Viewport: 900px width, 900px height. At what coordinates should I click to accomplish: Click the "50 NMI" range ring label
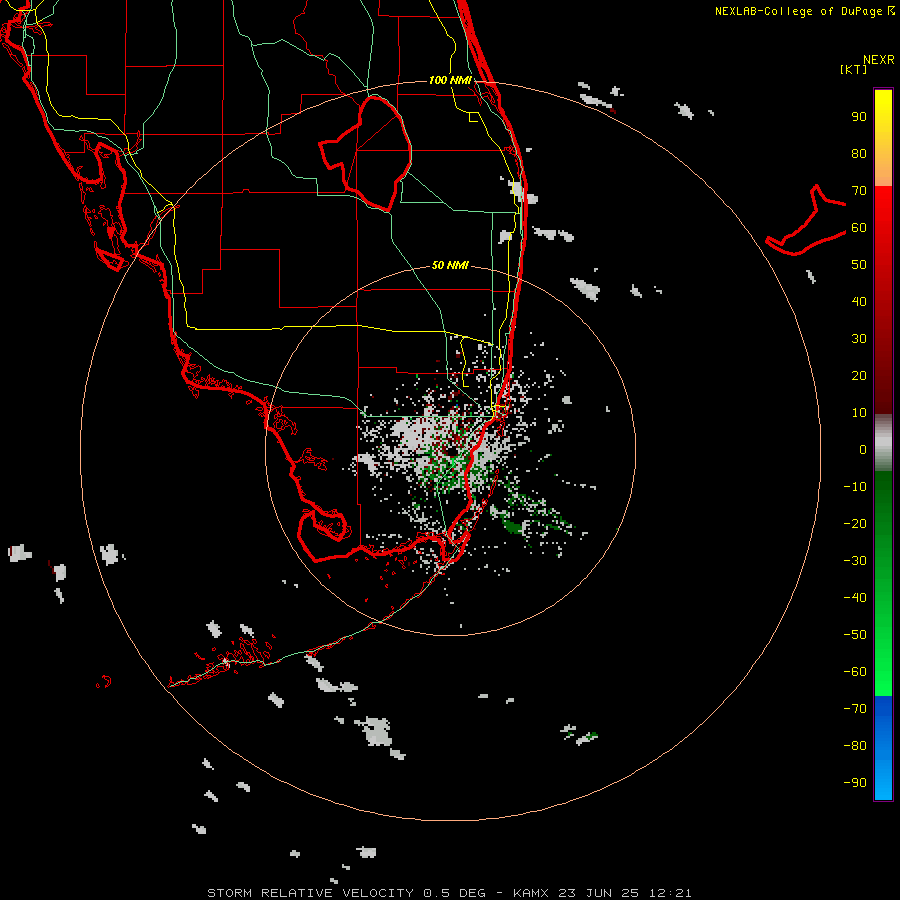point(450,265)
